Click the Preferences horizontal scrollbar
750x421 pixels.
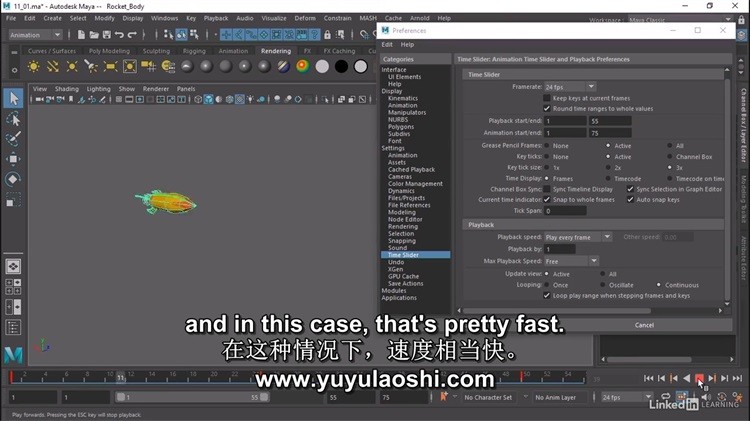[556, 310]
